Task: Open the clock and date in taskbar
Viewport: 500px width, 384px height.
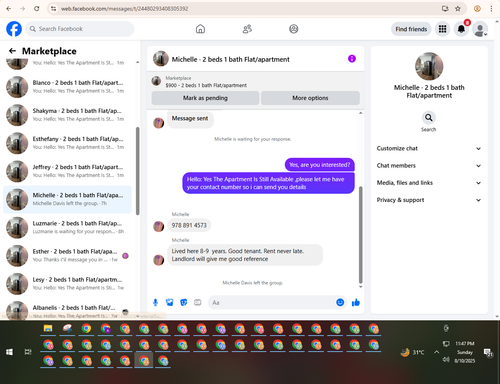Action: tap(465, 352)
